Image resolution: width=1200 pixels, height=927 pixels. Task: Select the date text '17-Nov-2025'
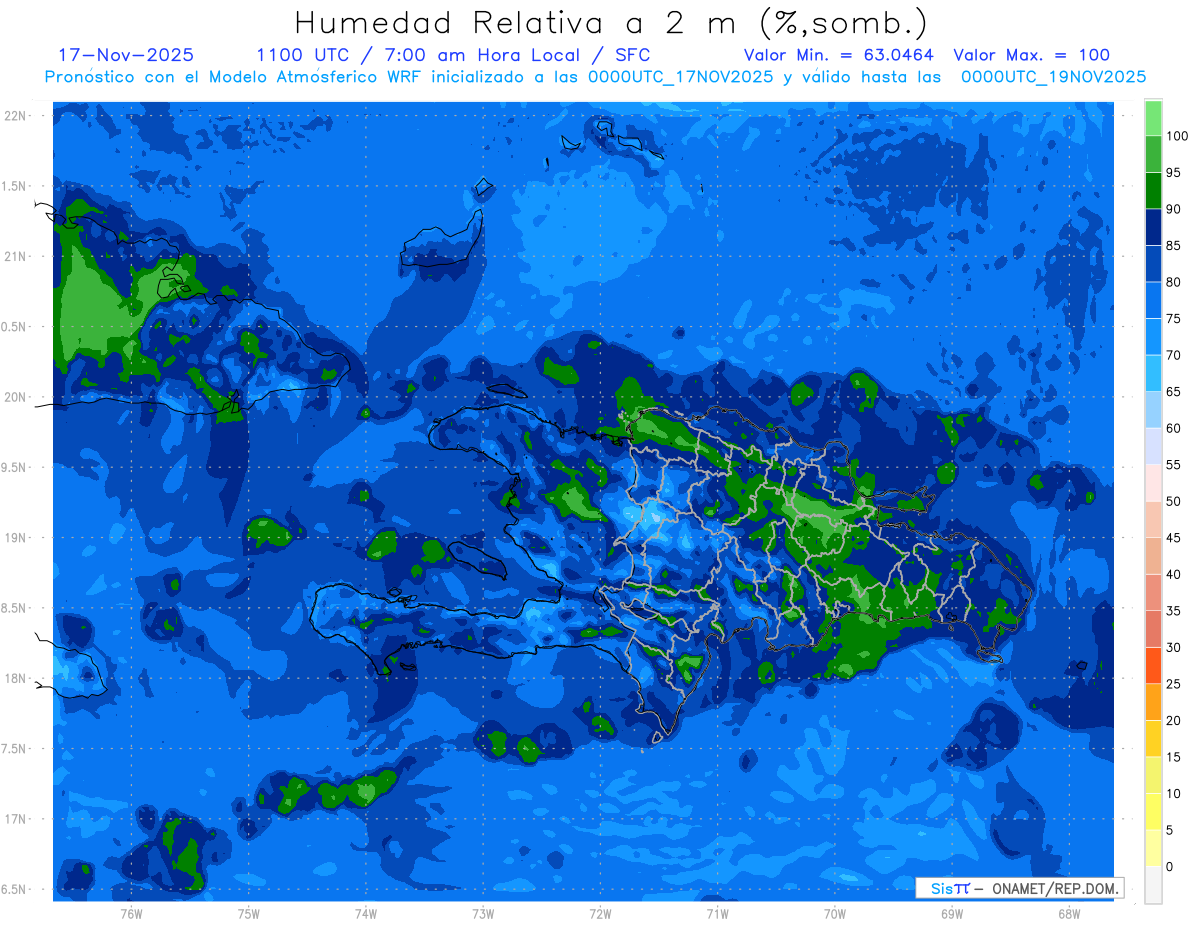(x=126, y=55)
